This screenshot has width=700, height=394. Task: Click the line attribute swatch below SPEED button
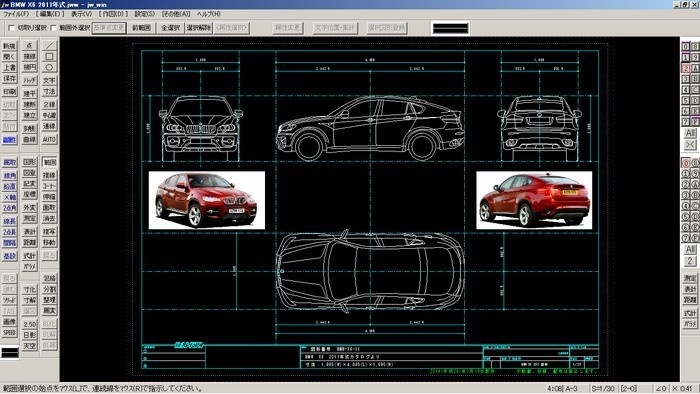[x=9, y=352]
